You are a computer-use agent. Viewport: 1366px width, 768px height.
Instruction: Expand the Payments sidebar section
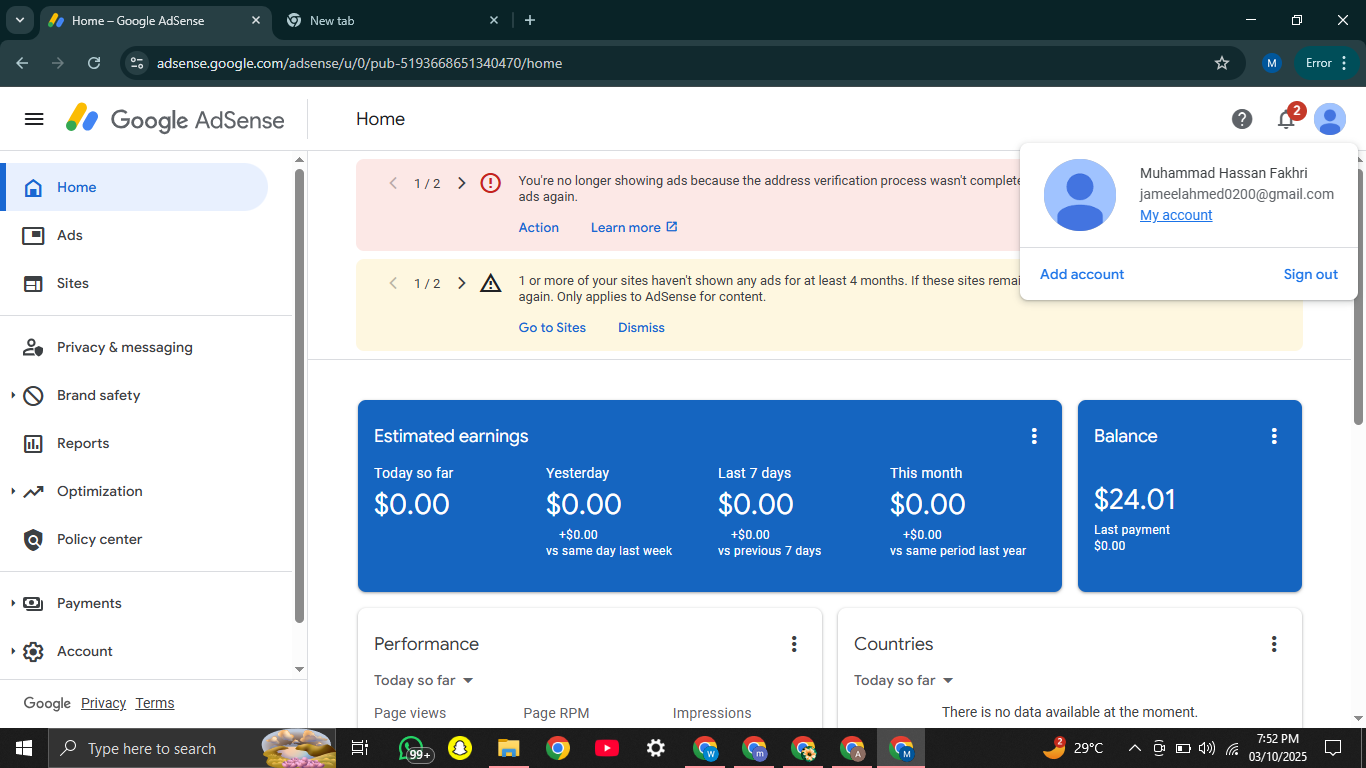tap(13, 603)
